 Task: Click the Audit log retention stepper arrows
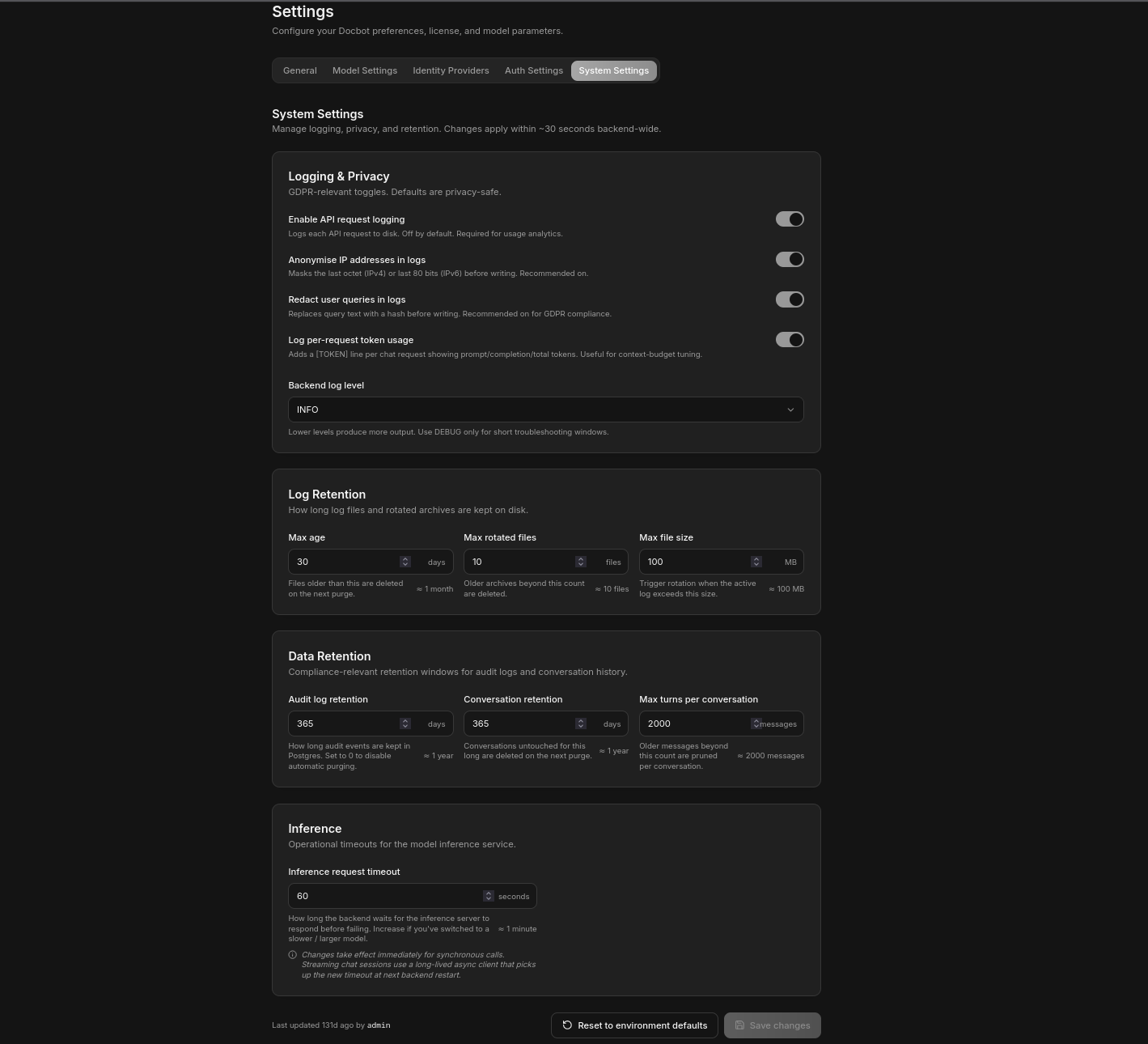(405, 724)
